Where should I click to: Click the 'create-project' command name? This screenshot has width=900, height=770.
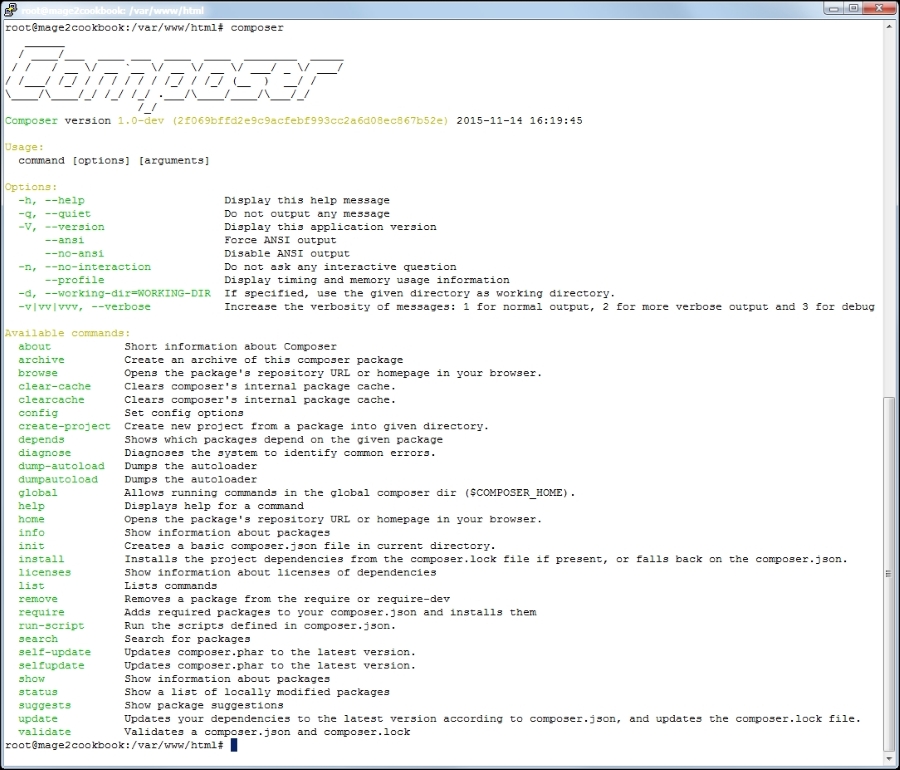pos(64,426)
